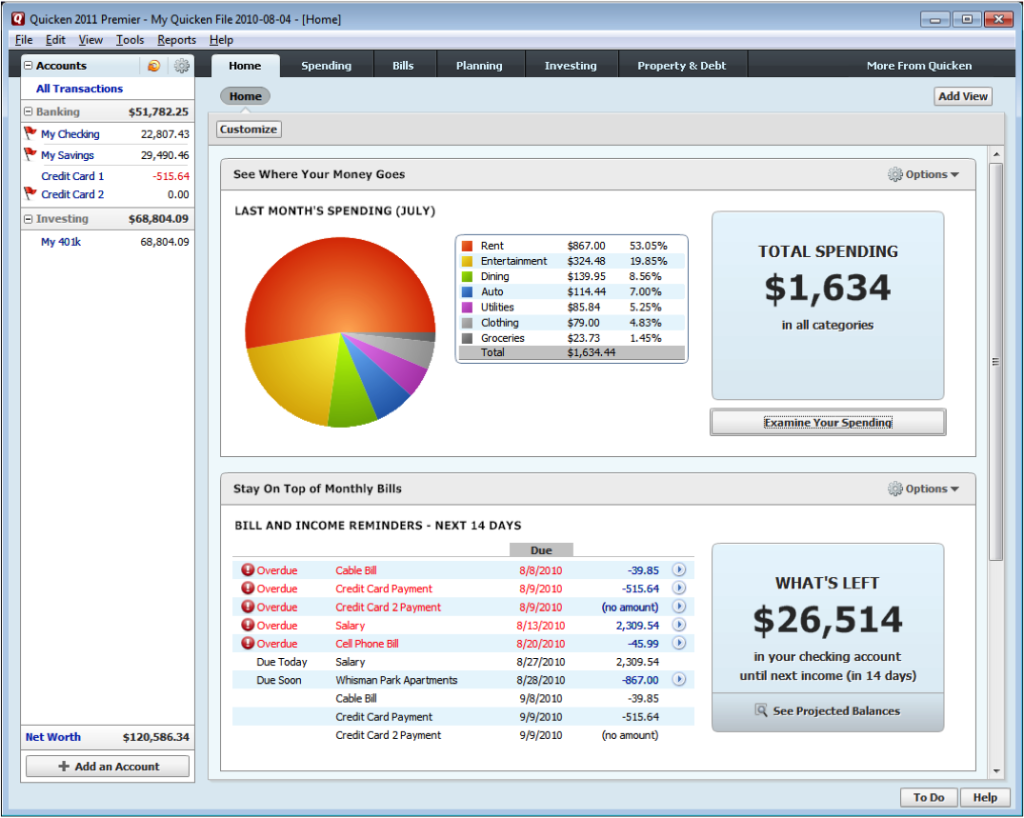Click the blue Auto legend swatch

point(467,292)
